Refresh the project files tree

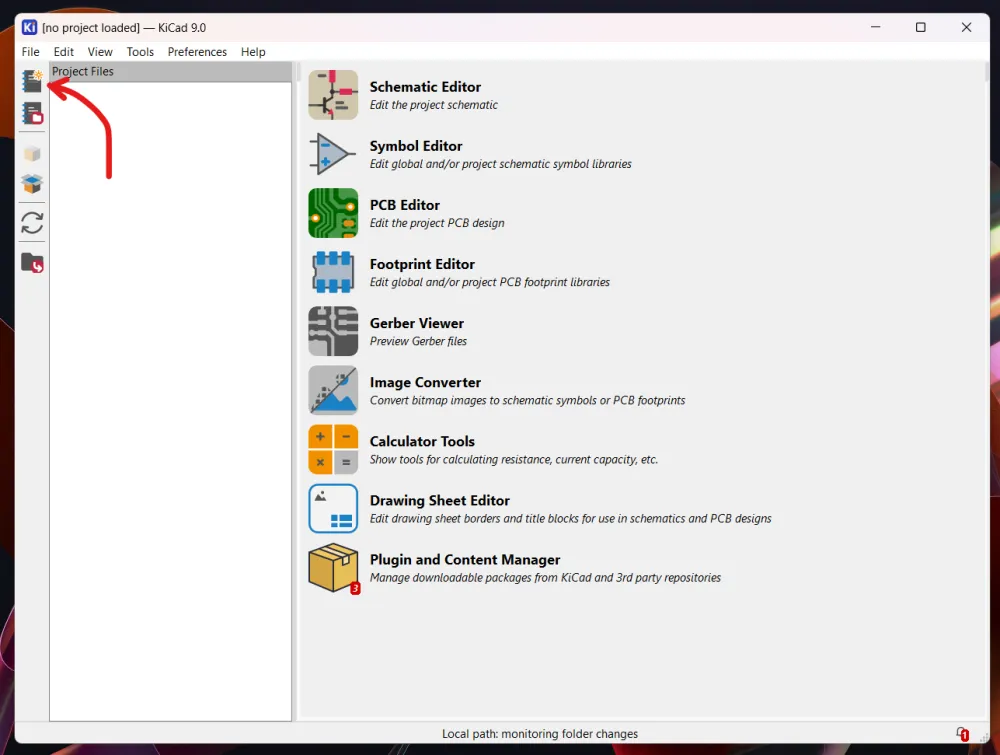[32, 223]
